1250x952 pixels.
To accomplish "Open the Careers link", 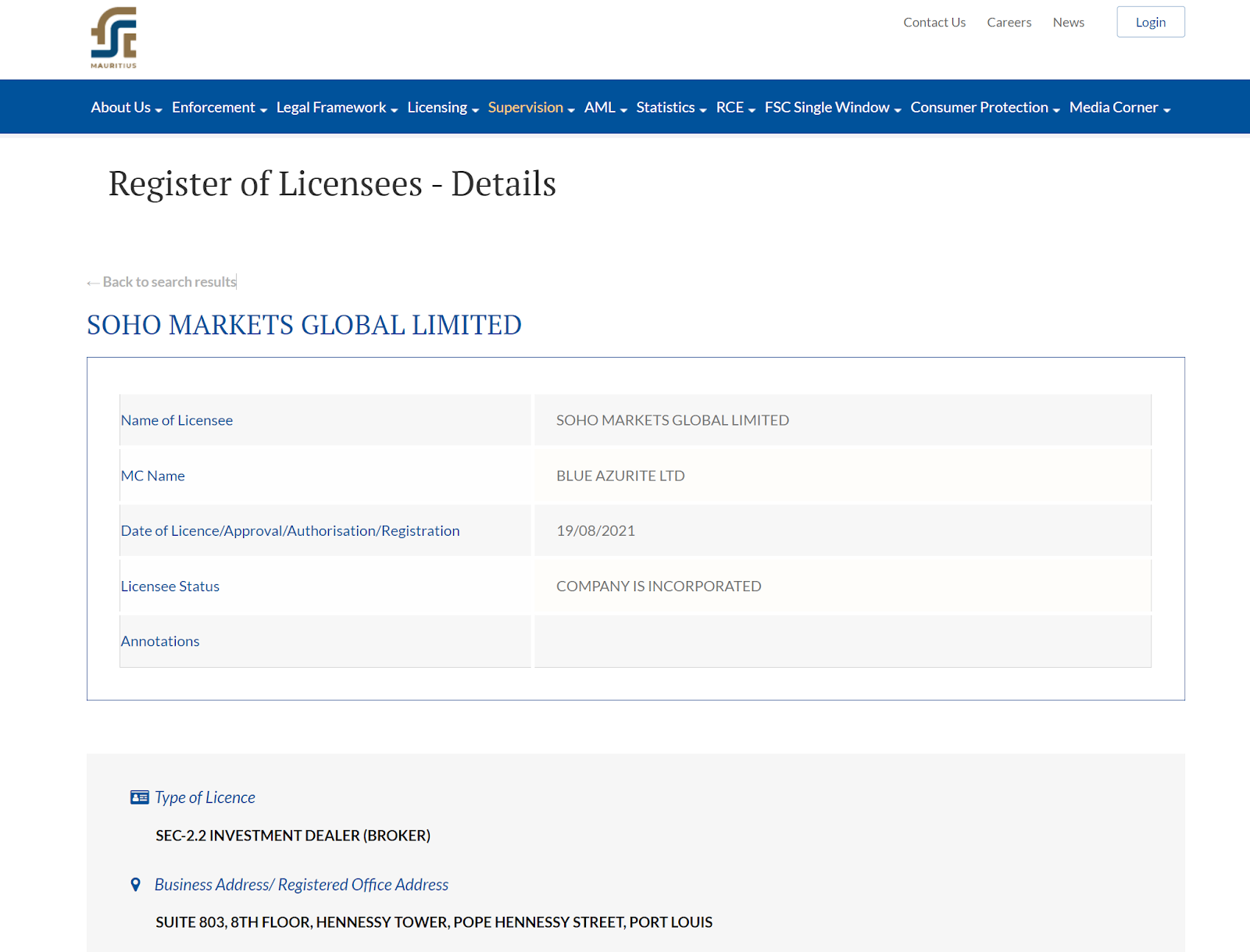I will [x=1009, y=23].
